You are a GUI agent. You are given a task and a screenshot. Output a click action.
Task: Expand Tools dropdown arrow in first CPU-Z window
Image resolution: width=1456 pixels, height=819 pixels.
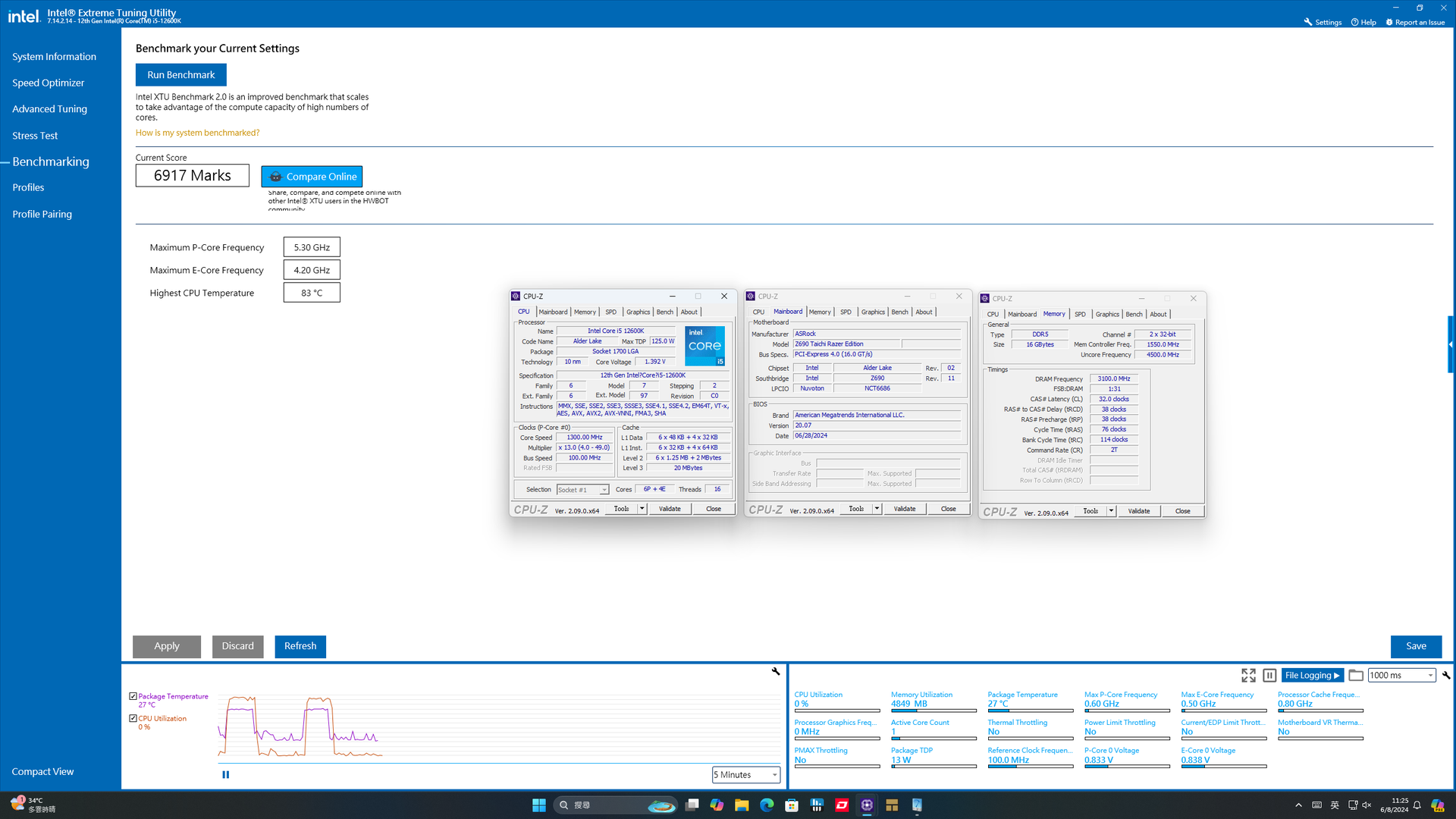point(642,509)
